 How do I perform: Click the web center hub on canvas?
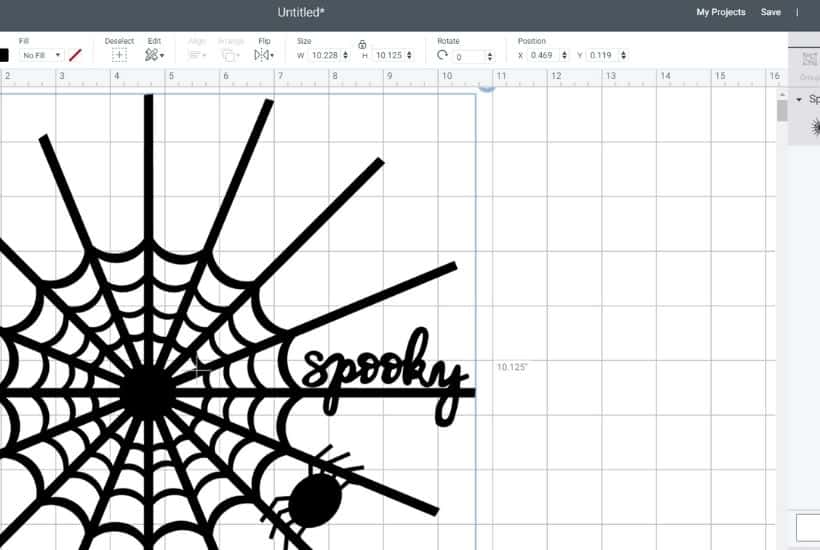148,393
